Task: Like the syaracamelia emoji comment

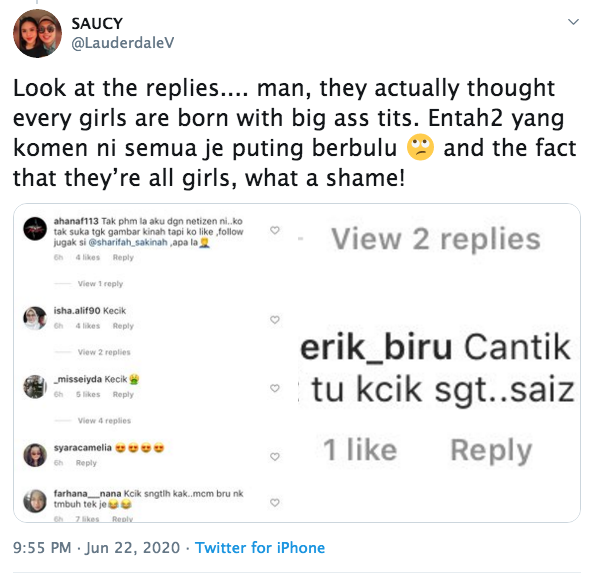Action: pos(274,456)
